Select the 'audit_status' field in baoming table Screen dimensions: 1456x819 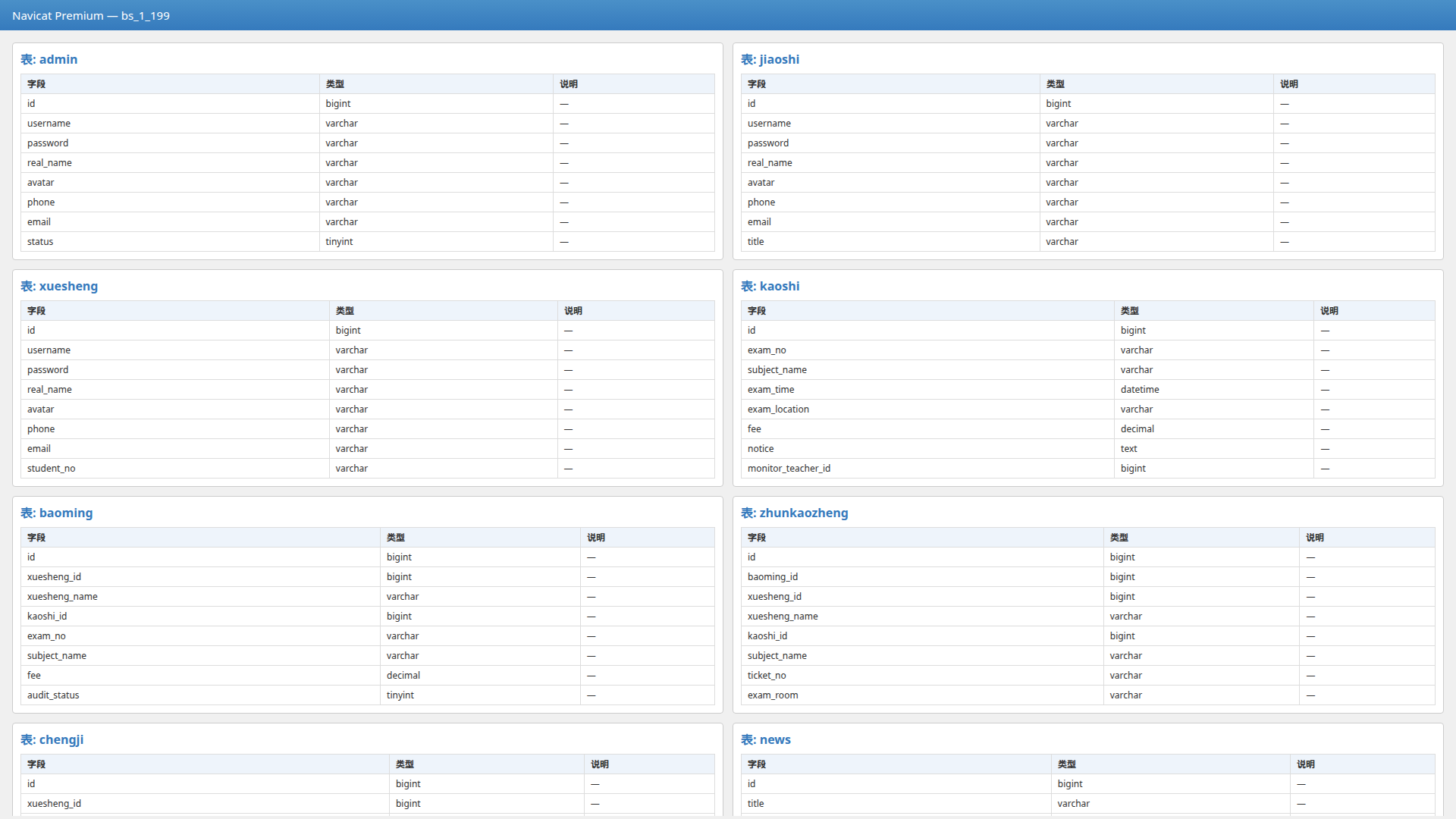coord(53,695)
